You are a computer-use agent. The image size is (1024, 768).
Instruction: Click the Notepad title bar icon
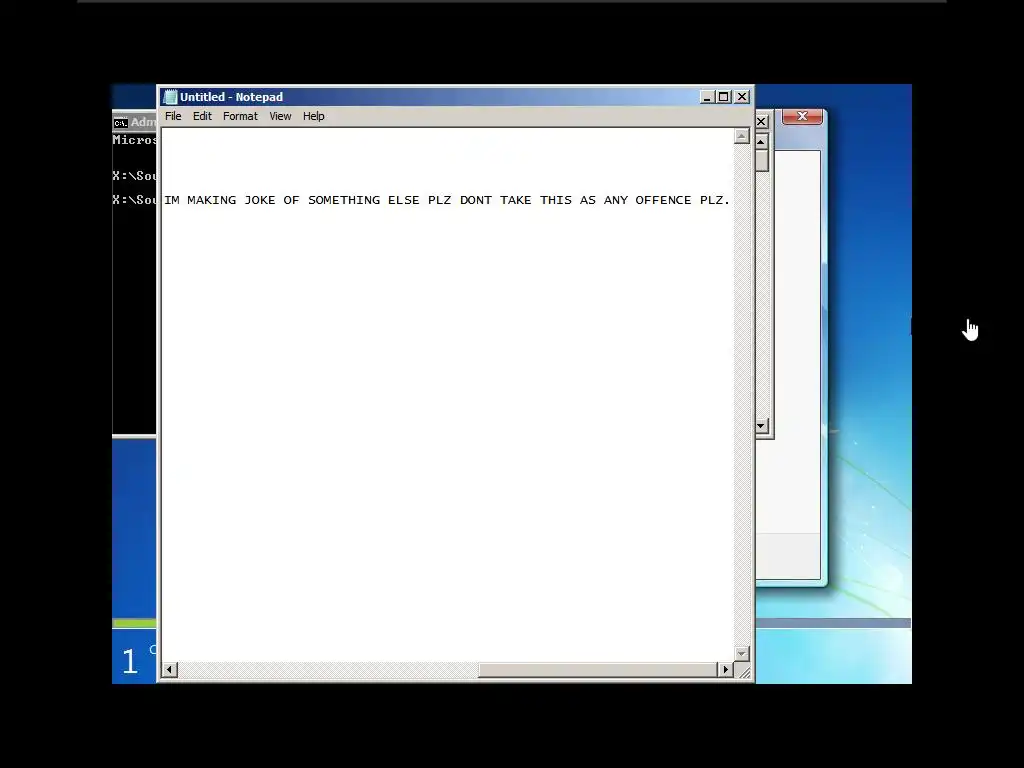[170, 97]
